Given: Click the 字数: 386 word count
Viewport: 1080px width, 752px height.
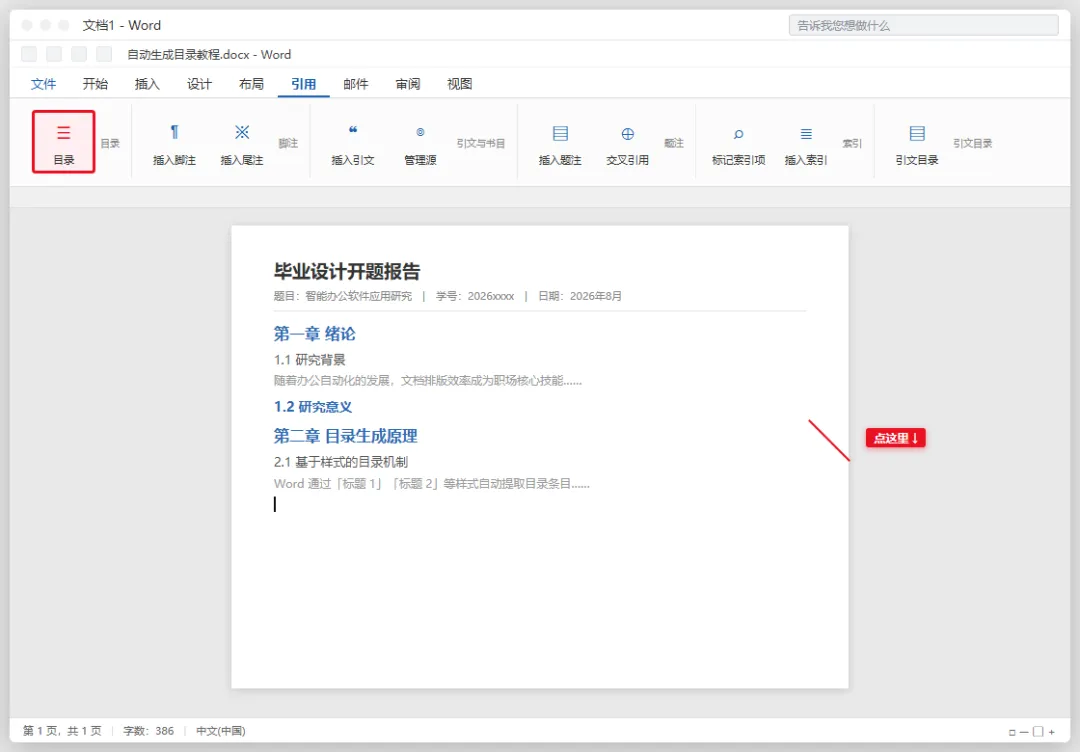Looking at the screenshot, I should pos(148,731).
